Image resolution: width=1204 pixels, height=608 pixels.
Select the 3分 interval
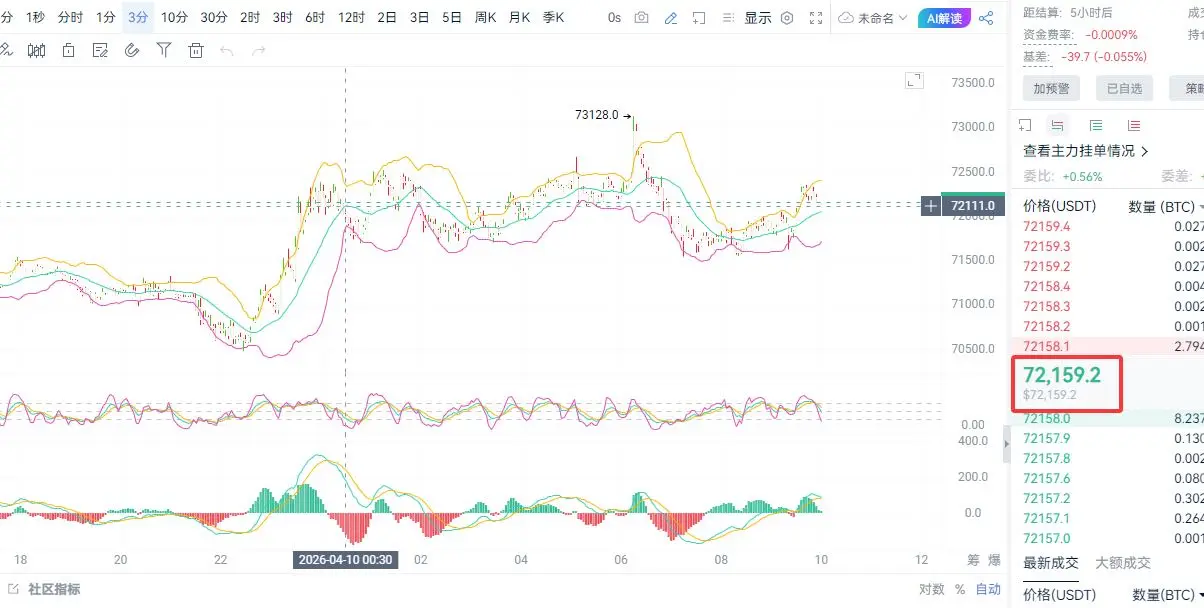(x=138, y=17)
